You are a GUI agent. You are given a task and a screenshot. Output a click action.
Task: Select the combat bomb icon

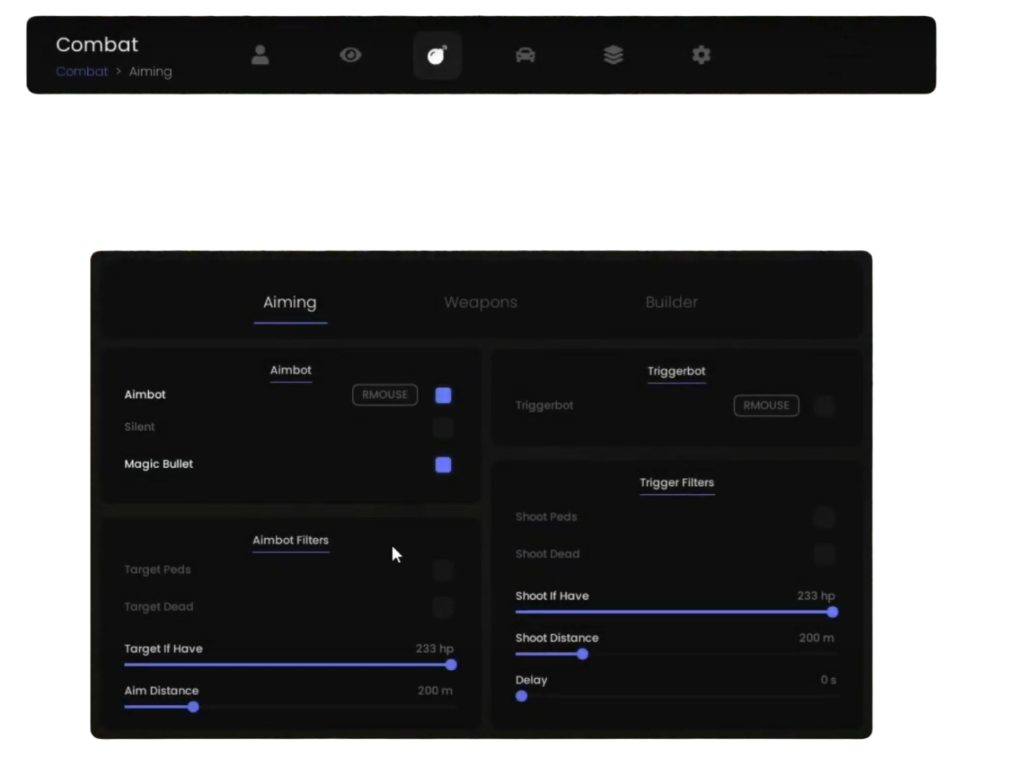coord(437,55)
